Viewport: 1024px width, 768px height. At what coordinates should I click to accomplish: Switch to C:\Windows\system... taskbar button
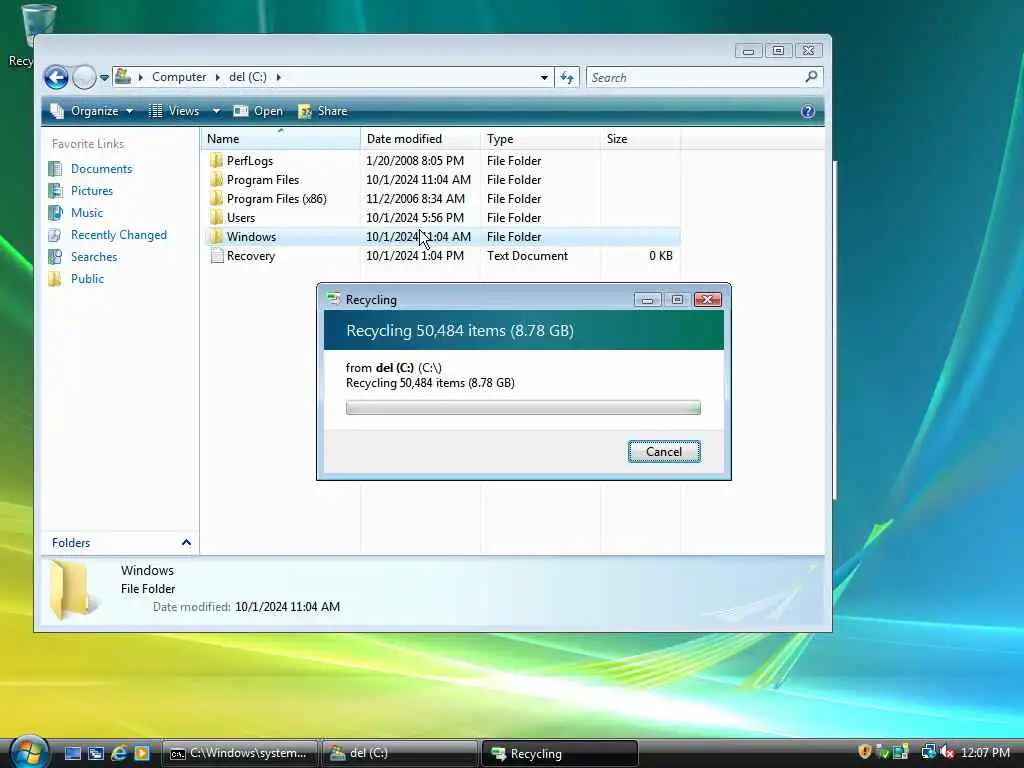click(239, 754)
